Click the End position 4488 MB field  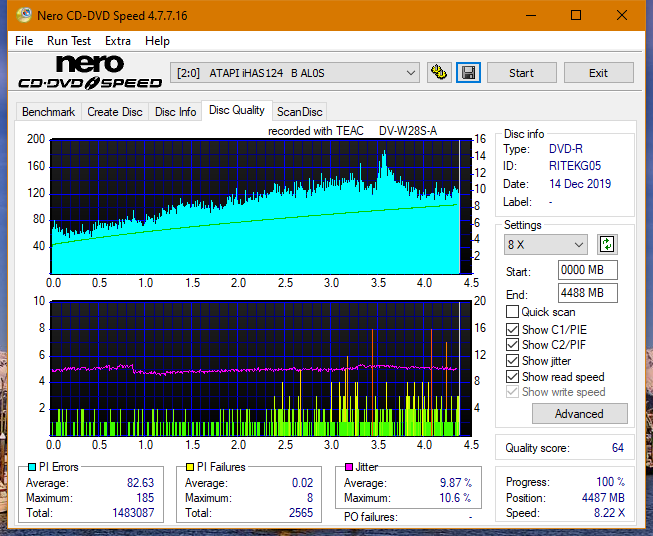click(x=588, y=293)
